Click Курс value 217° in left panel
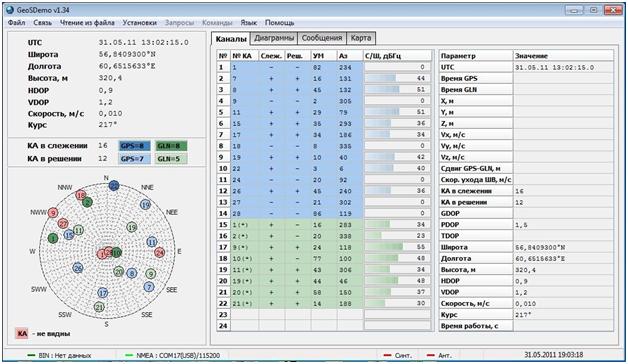Viewport: 628px width, 364px height. pos(108,125)
